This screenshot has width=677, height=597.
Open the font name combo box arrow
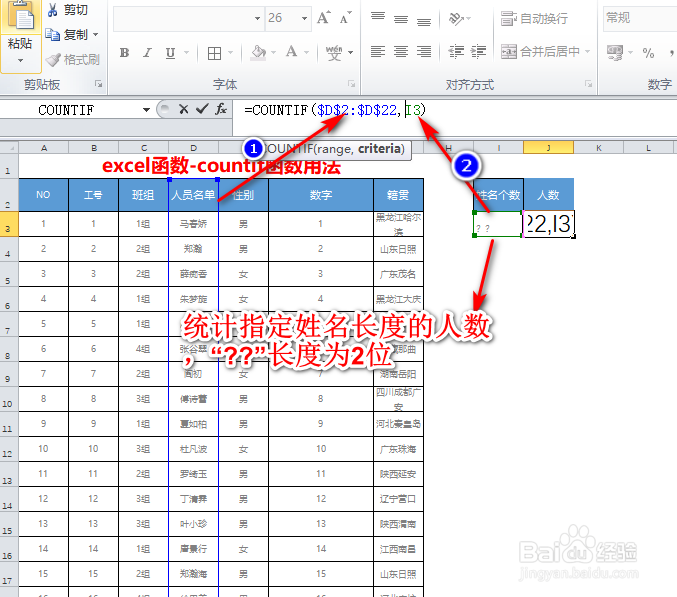pos(258,18)
